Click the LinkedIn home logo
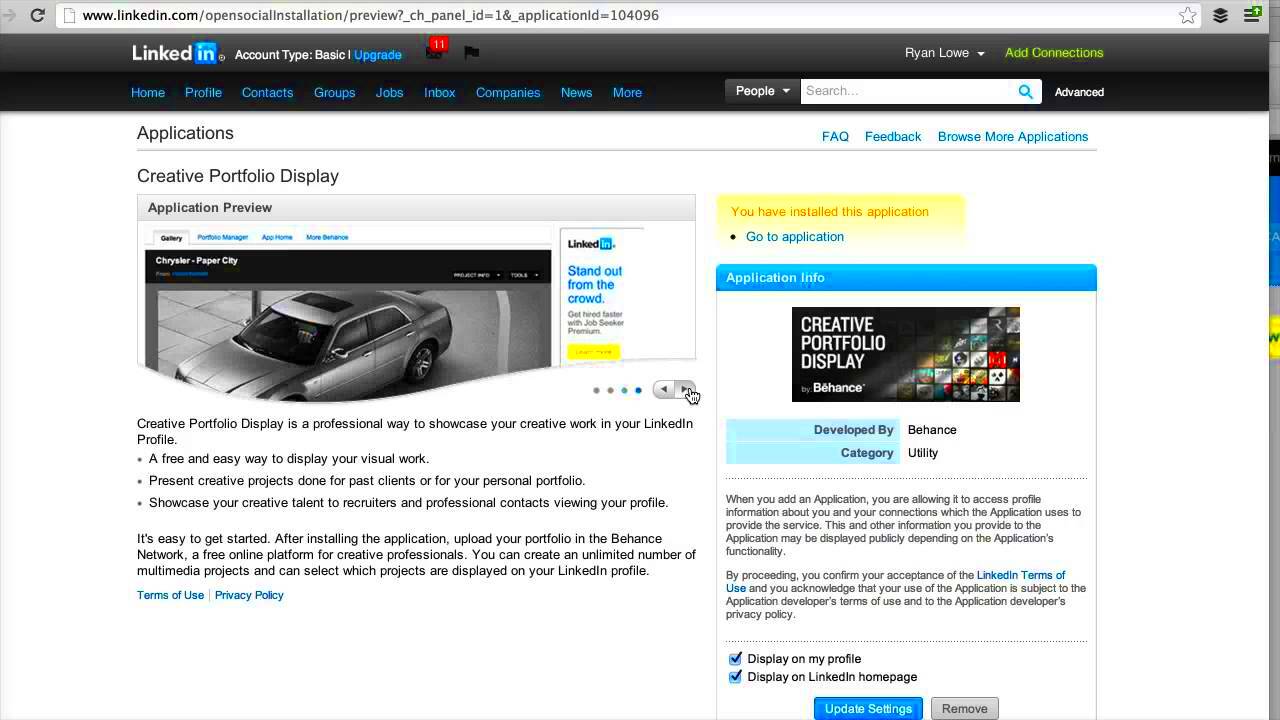Viewport: 1280px width, 720px height. click(177, 52)
